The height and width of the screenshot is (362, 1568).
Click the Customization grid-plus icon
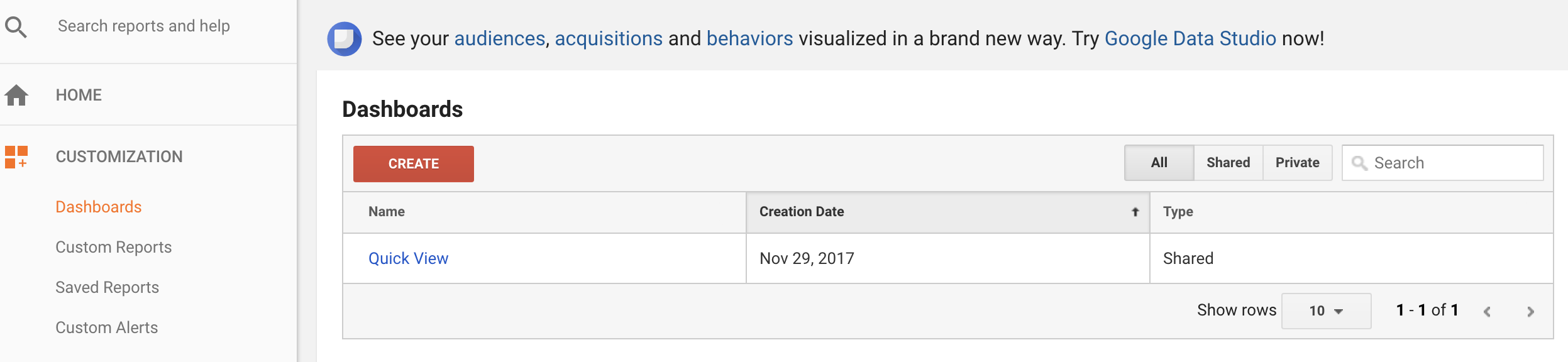pos(16,157)
